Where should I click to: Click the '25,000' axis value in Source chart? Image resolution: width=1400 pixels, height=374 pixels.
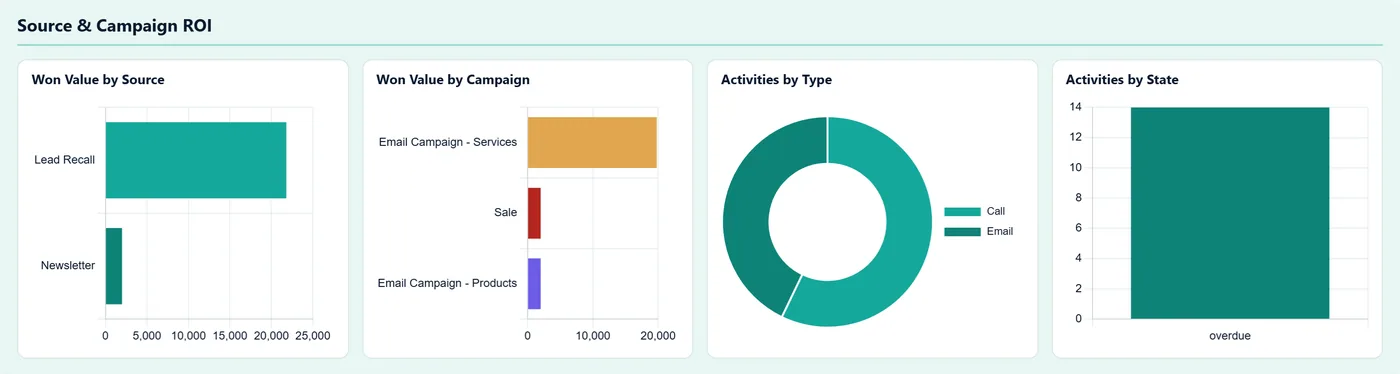coord(312,336)
